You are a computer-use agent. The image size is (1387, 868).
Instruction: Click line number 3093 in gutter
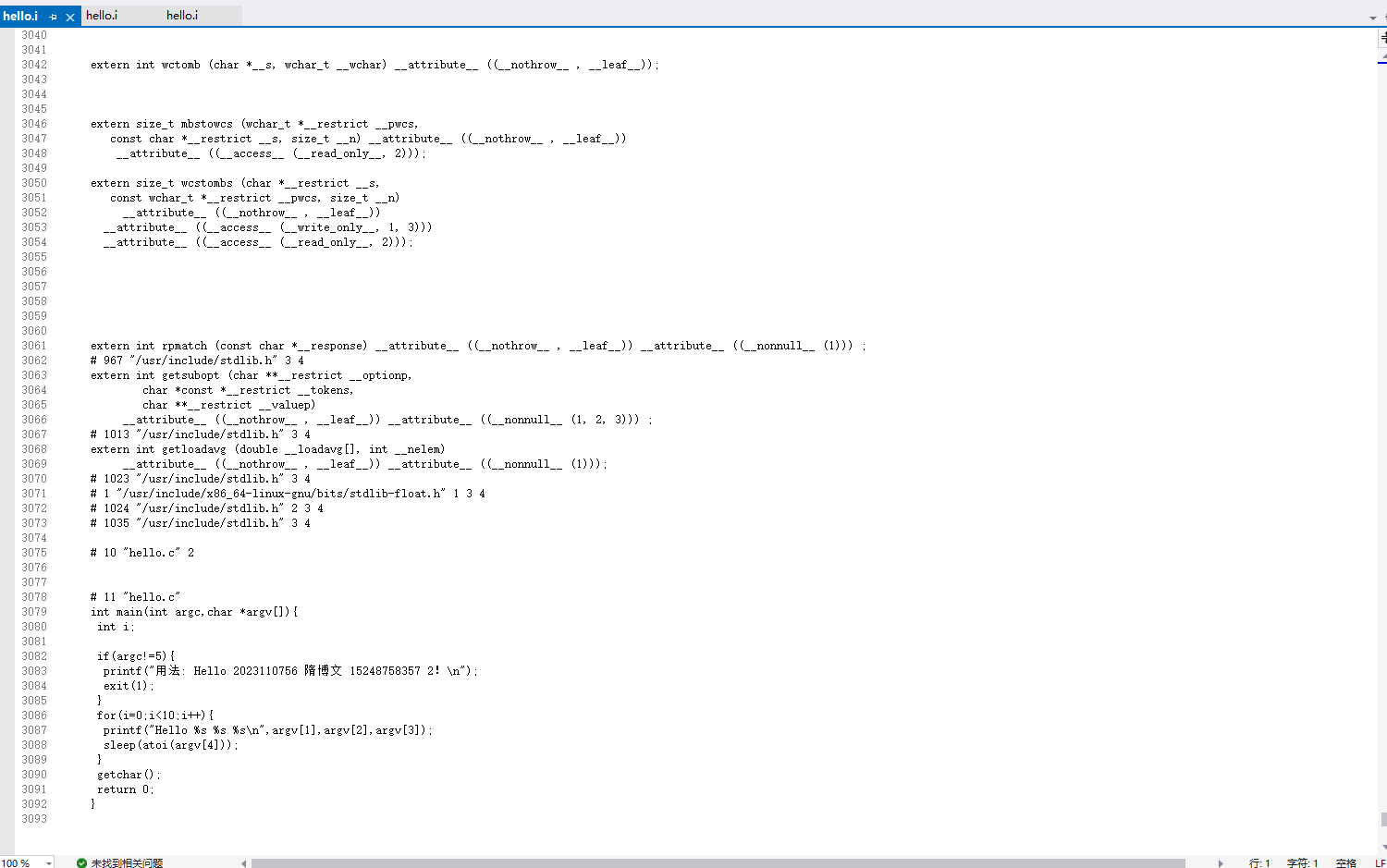point(34,819)
